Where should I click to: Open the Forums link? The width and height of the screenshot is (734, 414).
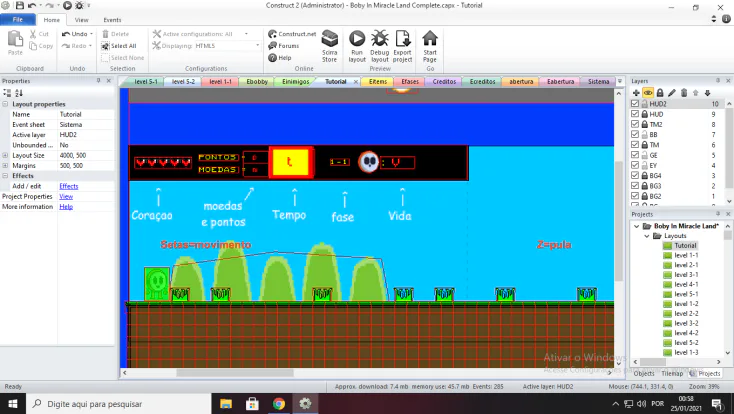tap(284, 46)
